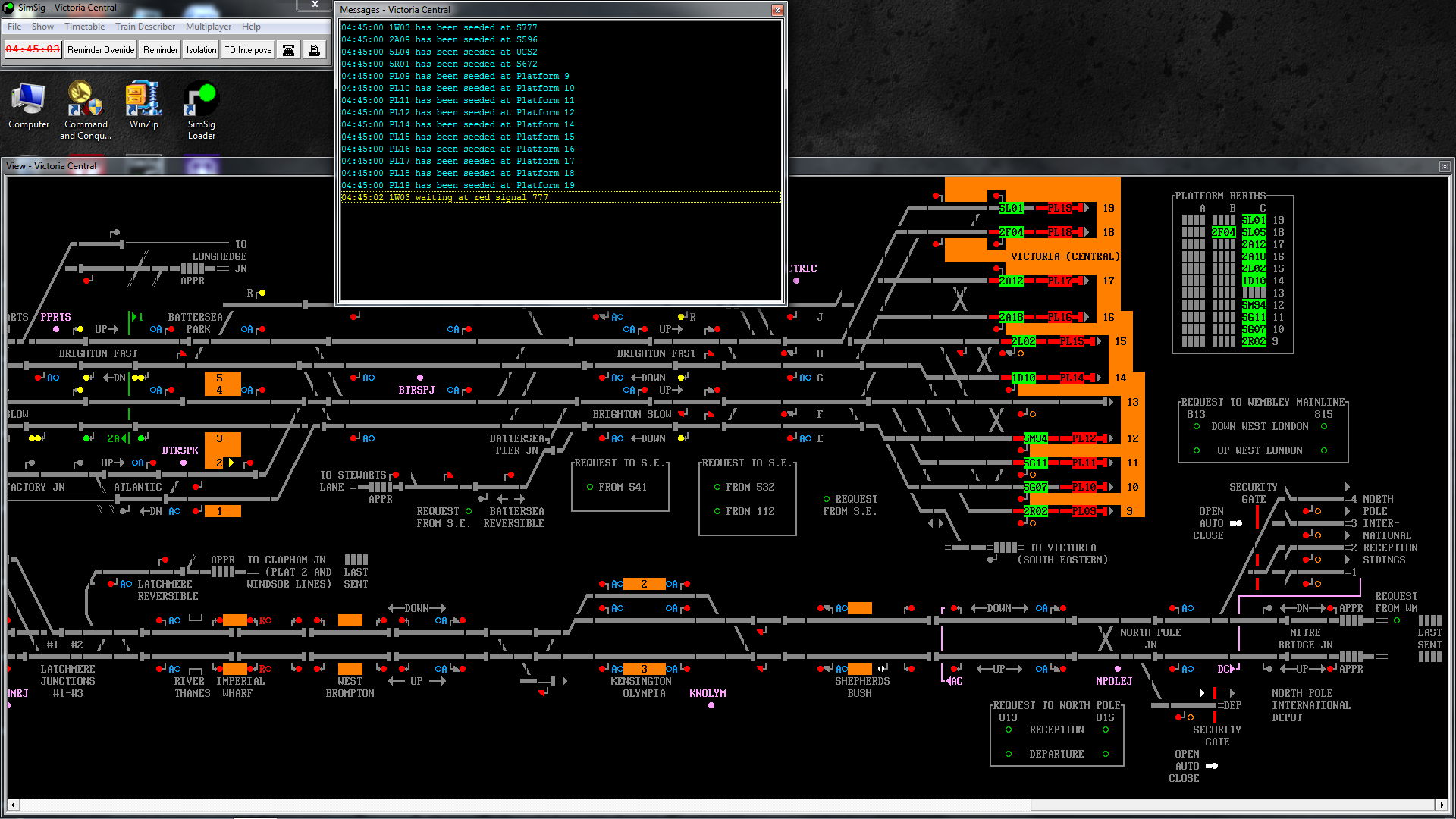Click the Isolation button
Image resolution: width=1456 pixels, height=819 pixels.
coord(201,50)
